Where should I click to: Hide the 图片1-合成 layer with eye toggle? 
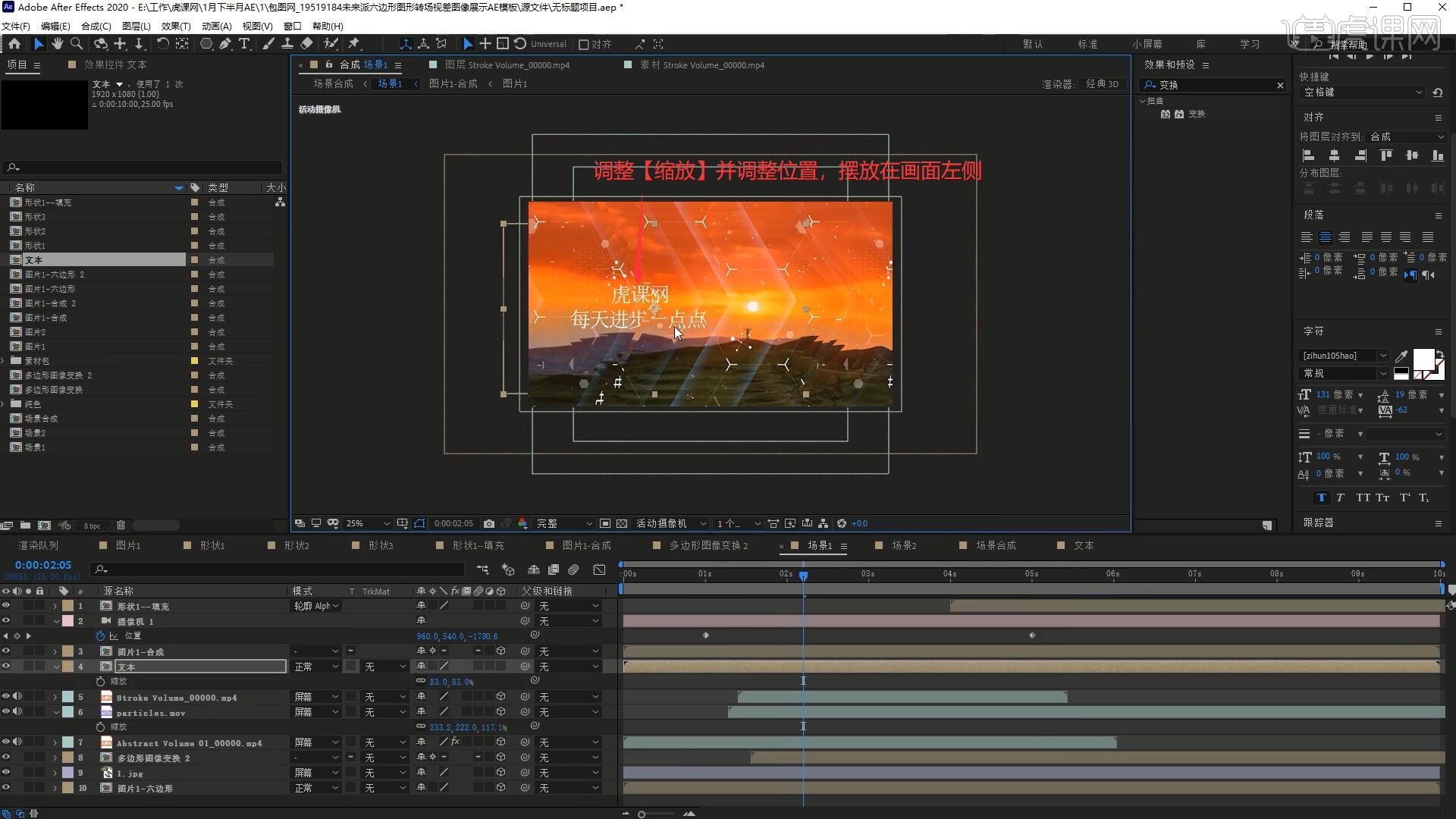[x=6, y=651]
